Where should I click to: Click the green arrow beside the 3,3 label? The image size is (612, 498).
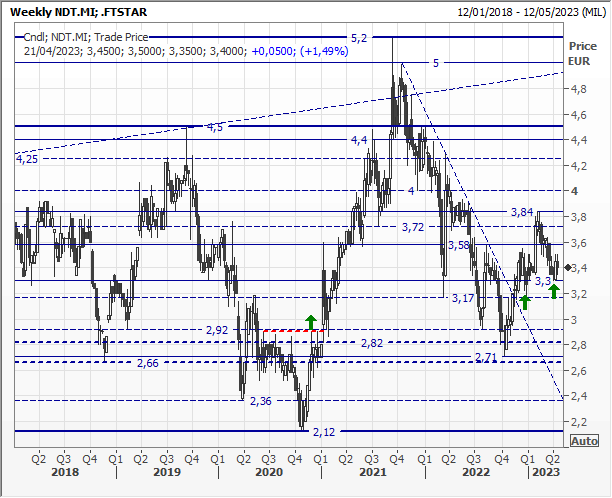[553, 292]
